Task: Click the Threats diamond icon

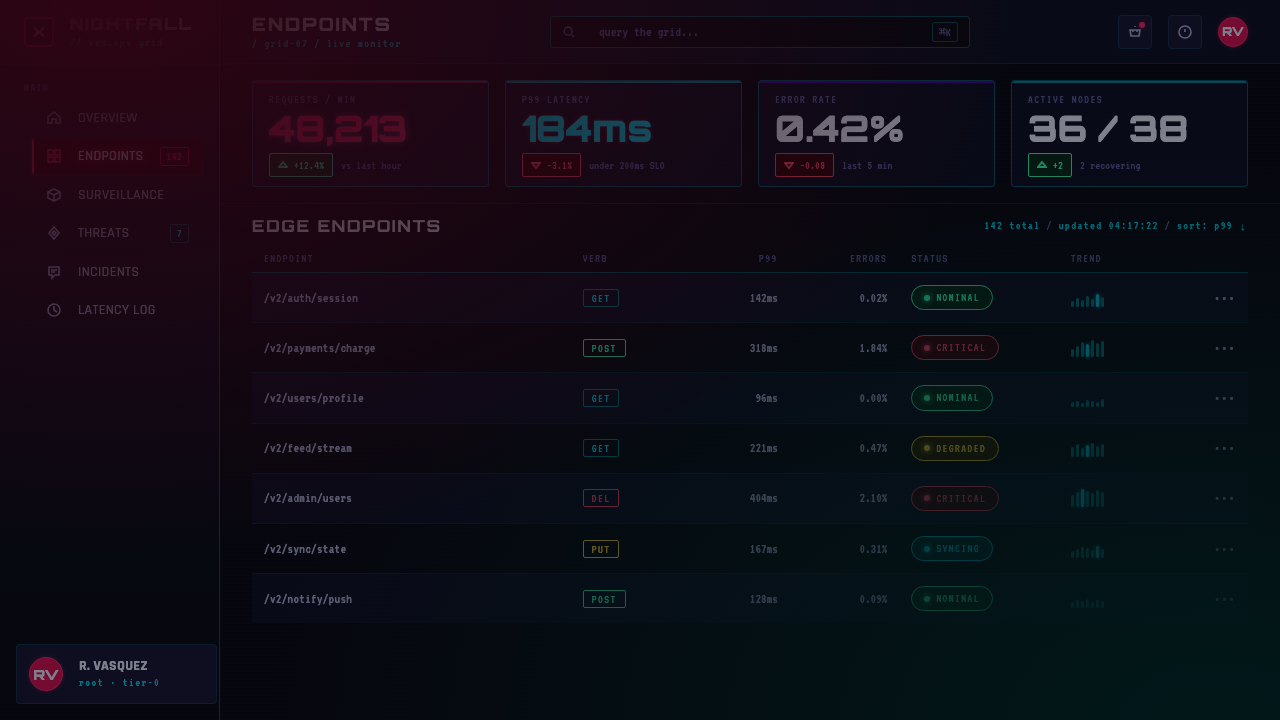Action: tap(54, 233)
